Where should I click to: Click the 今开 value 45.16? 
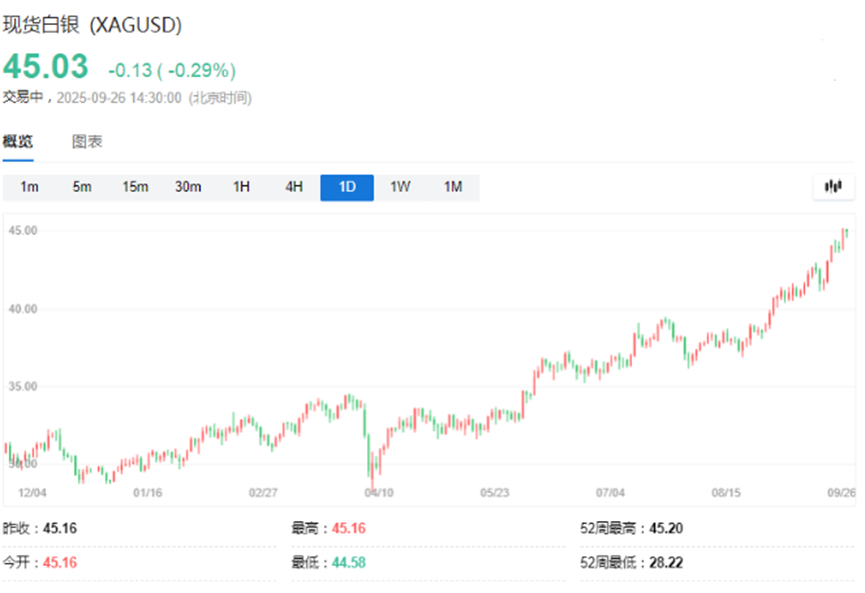(59, 562)
